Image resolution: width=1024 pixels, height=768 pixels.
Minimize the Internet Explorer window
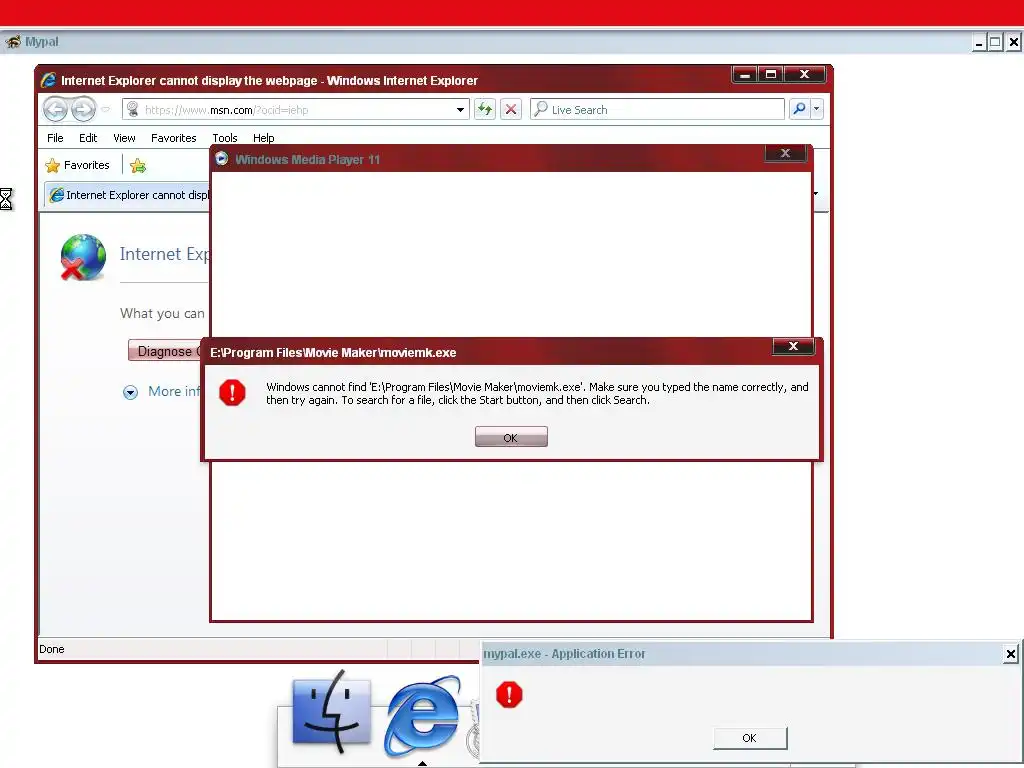[x=744, y=74]
